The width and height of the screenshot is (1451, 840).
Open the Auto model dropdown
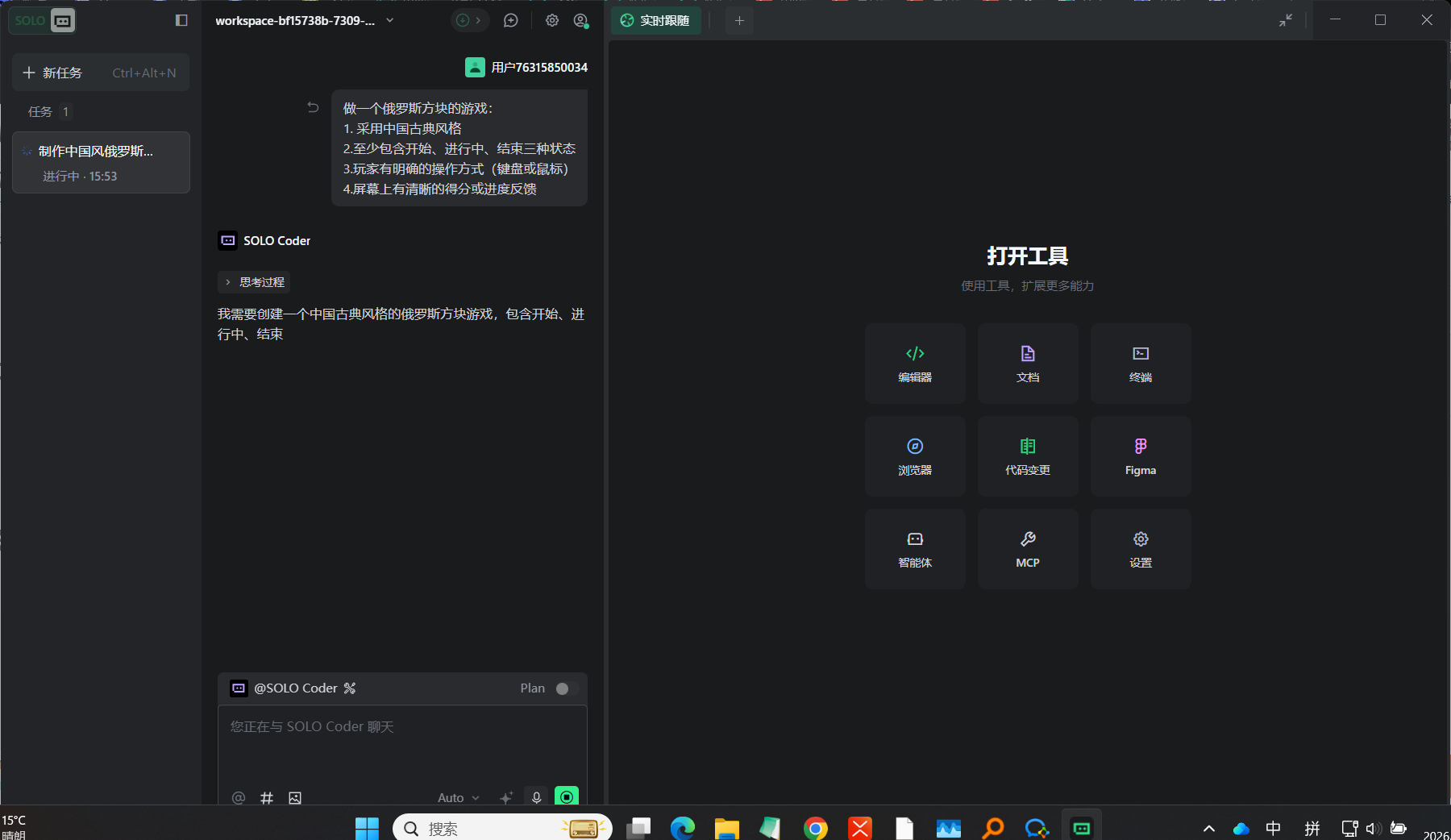coord(459,797)
